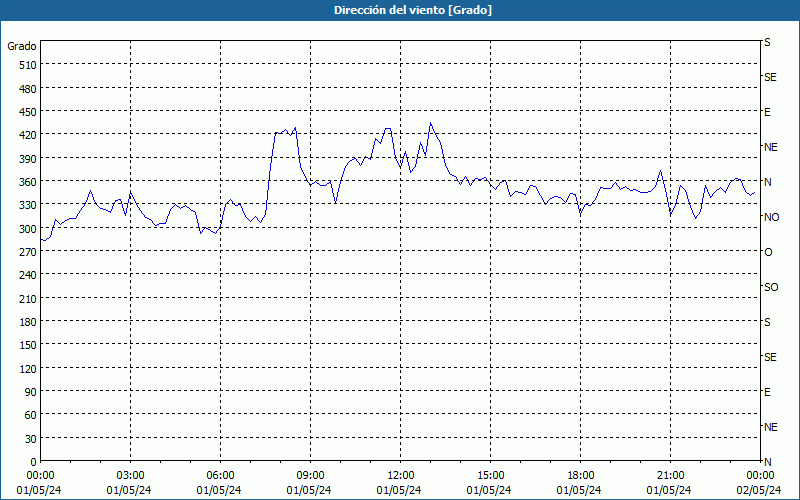Click the 02/05/24 date label
This screenshot has width=800, height=500.
759,490
